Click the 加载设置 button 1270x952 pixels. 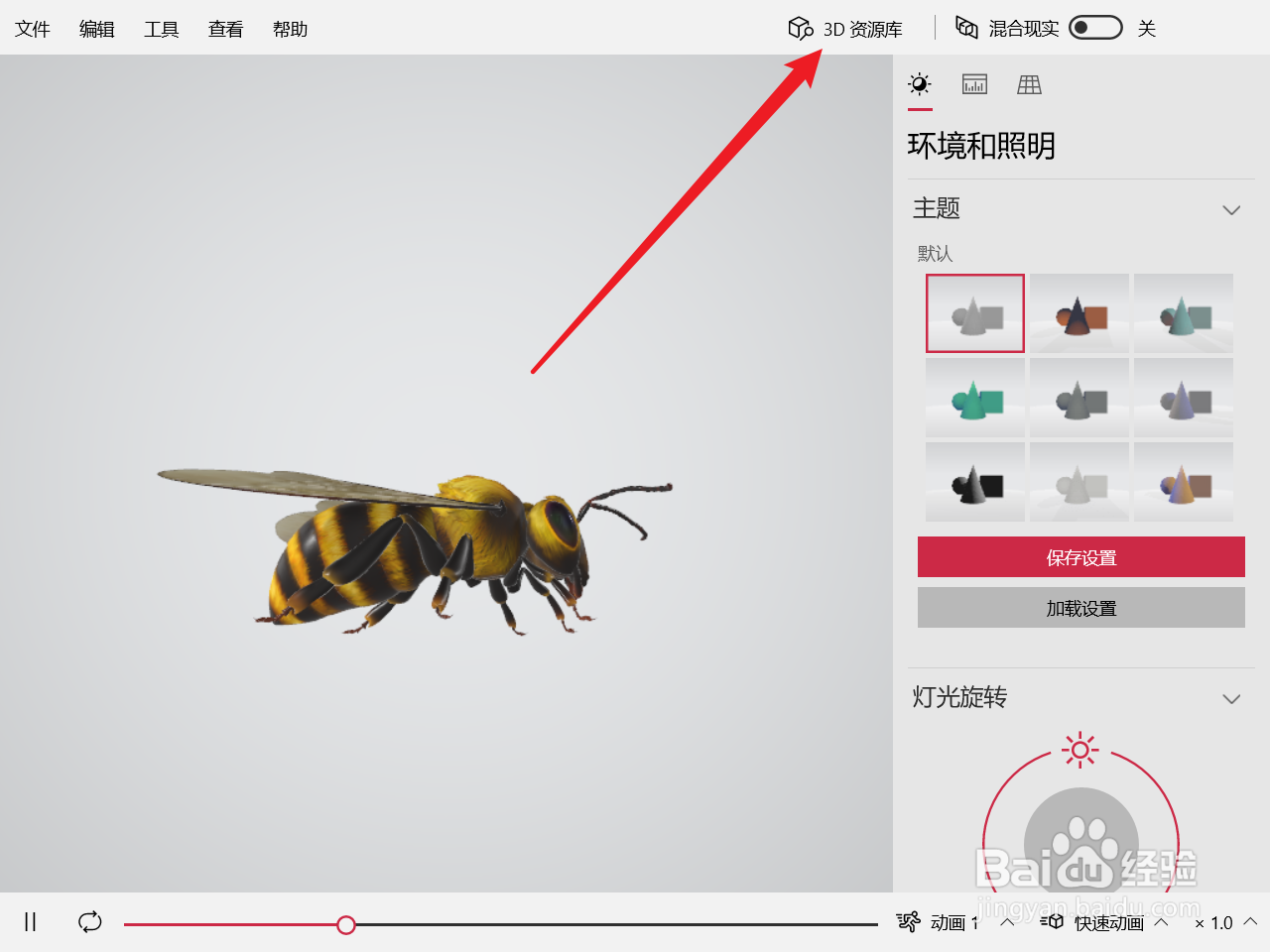click(x=1080, y=607)
